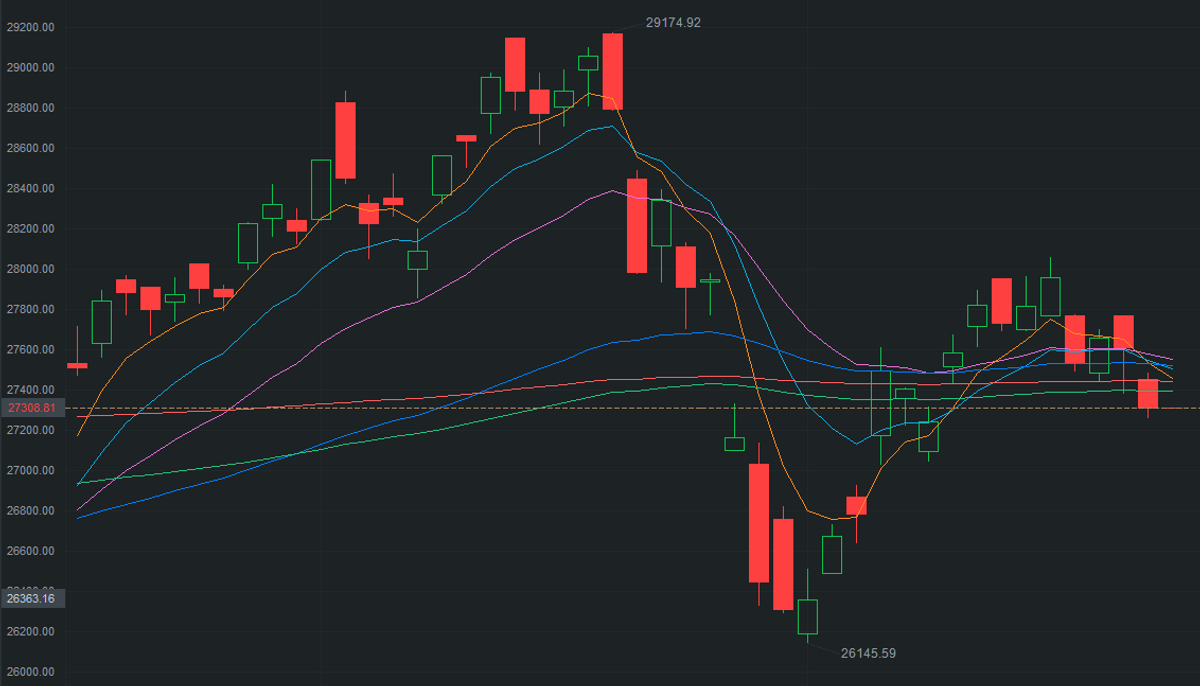Click the 29174.92 high price label
Image resolution: width=1200 pixels, height=686 pixels.
point(673,22)
